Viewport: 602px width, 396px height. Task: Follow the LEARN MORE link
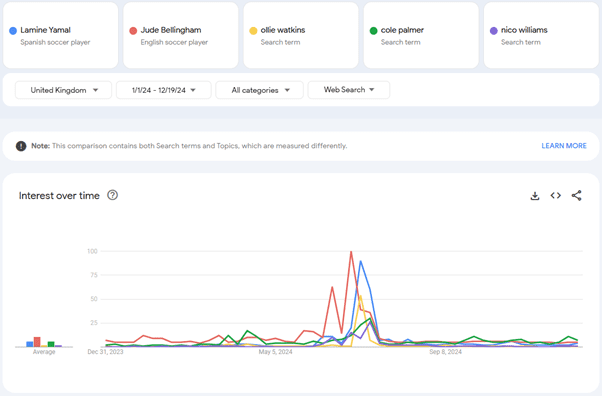(x=564, y=146)
